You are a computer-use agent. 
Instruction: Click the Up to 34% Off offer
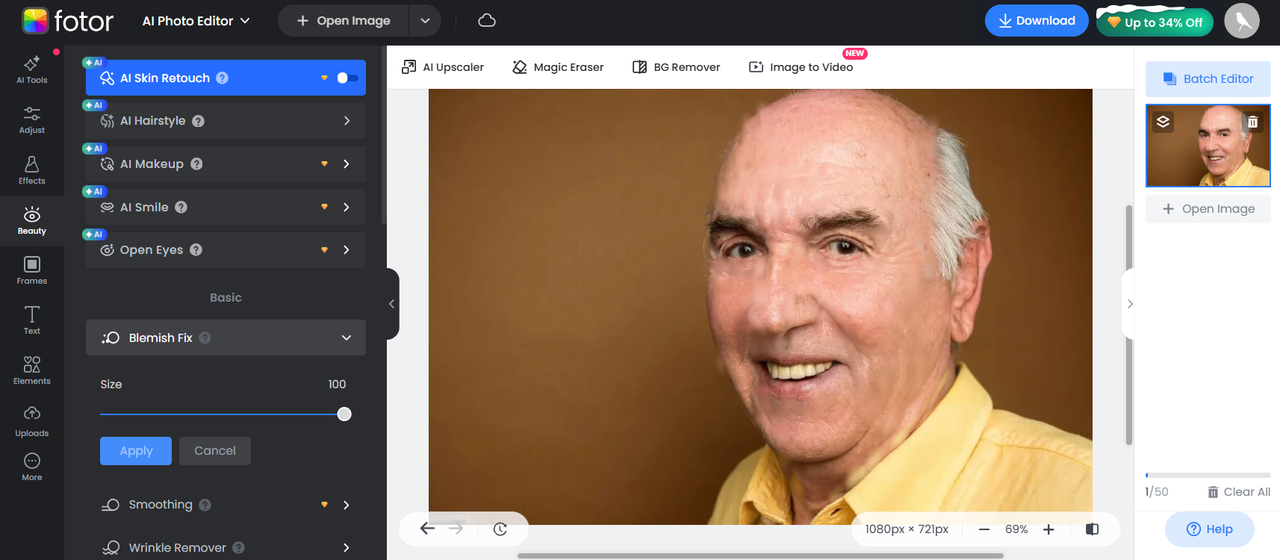(1155, 22)
